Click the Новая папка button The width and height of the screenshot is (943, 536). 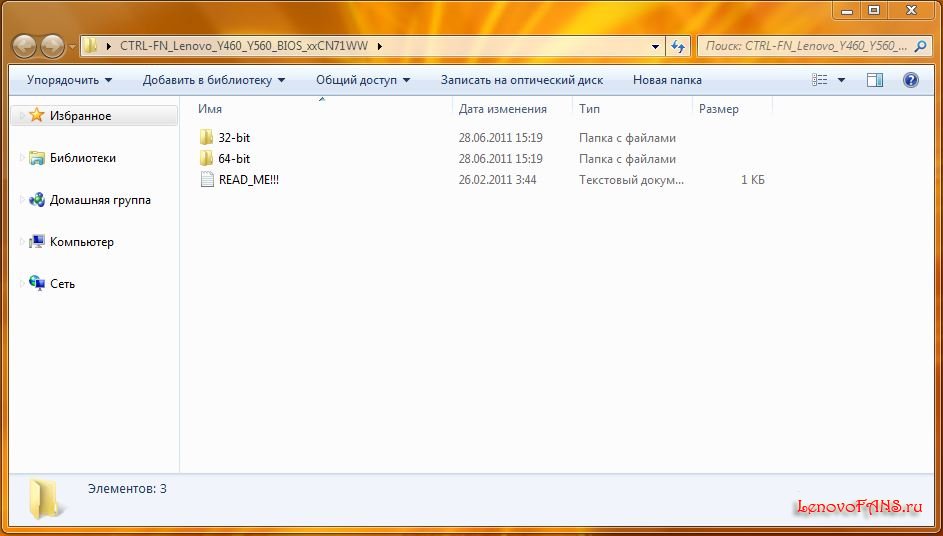(x=667, y=80)
